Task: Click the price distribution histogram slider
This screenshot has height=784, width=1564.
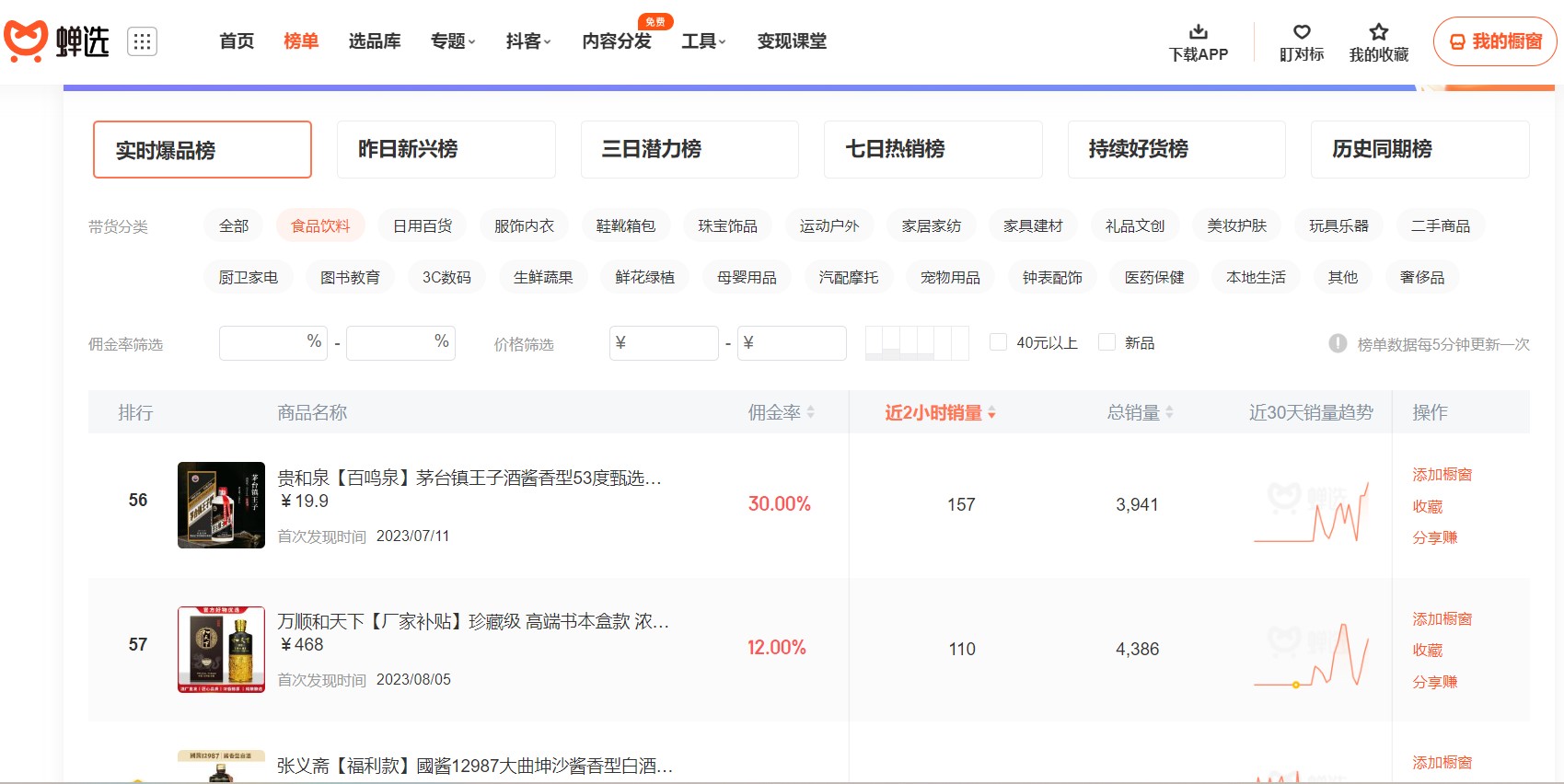Action: pos(917,342)
